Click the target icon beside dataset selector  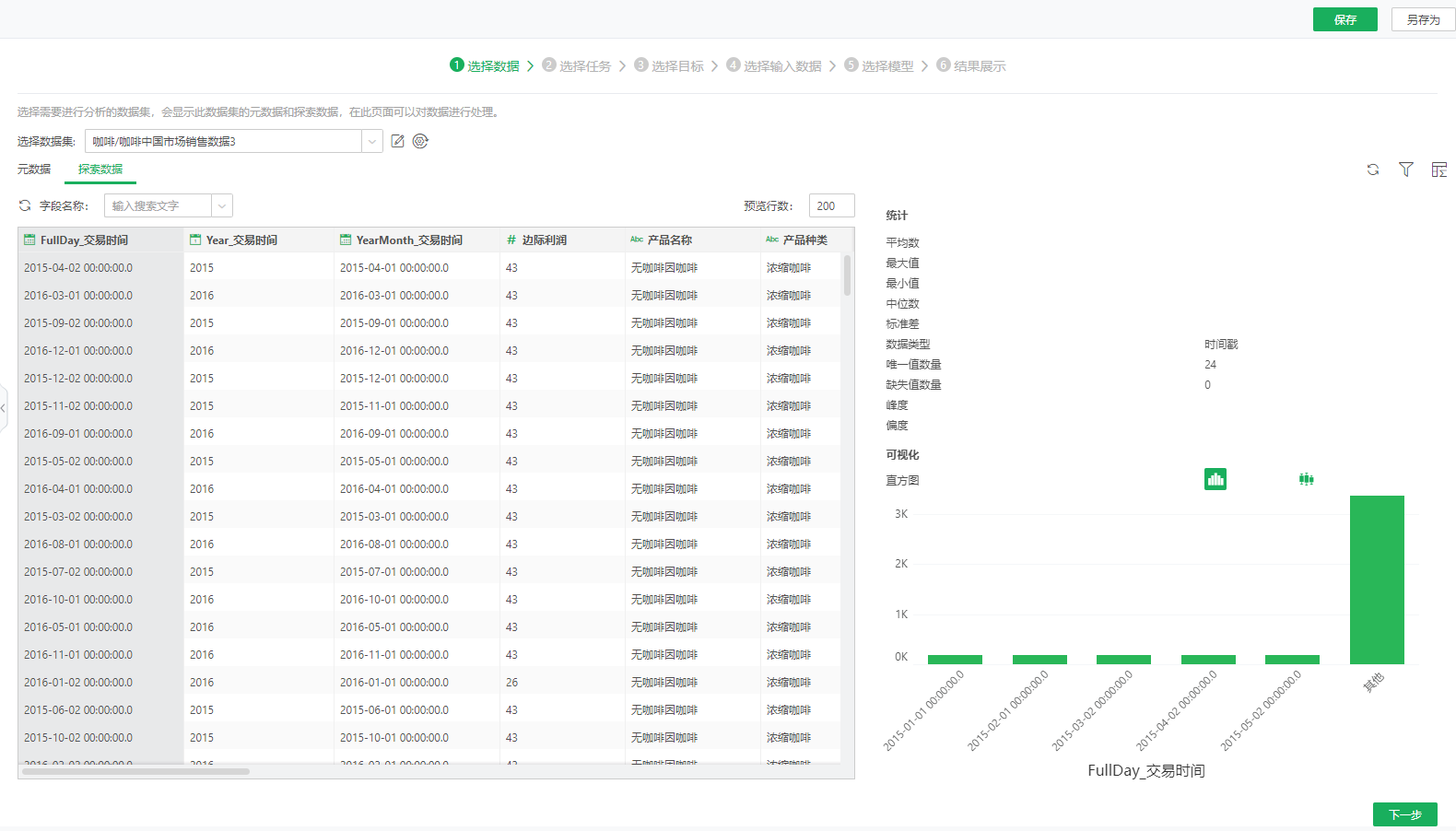click(x=420, y=141)
